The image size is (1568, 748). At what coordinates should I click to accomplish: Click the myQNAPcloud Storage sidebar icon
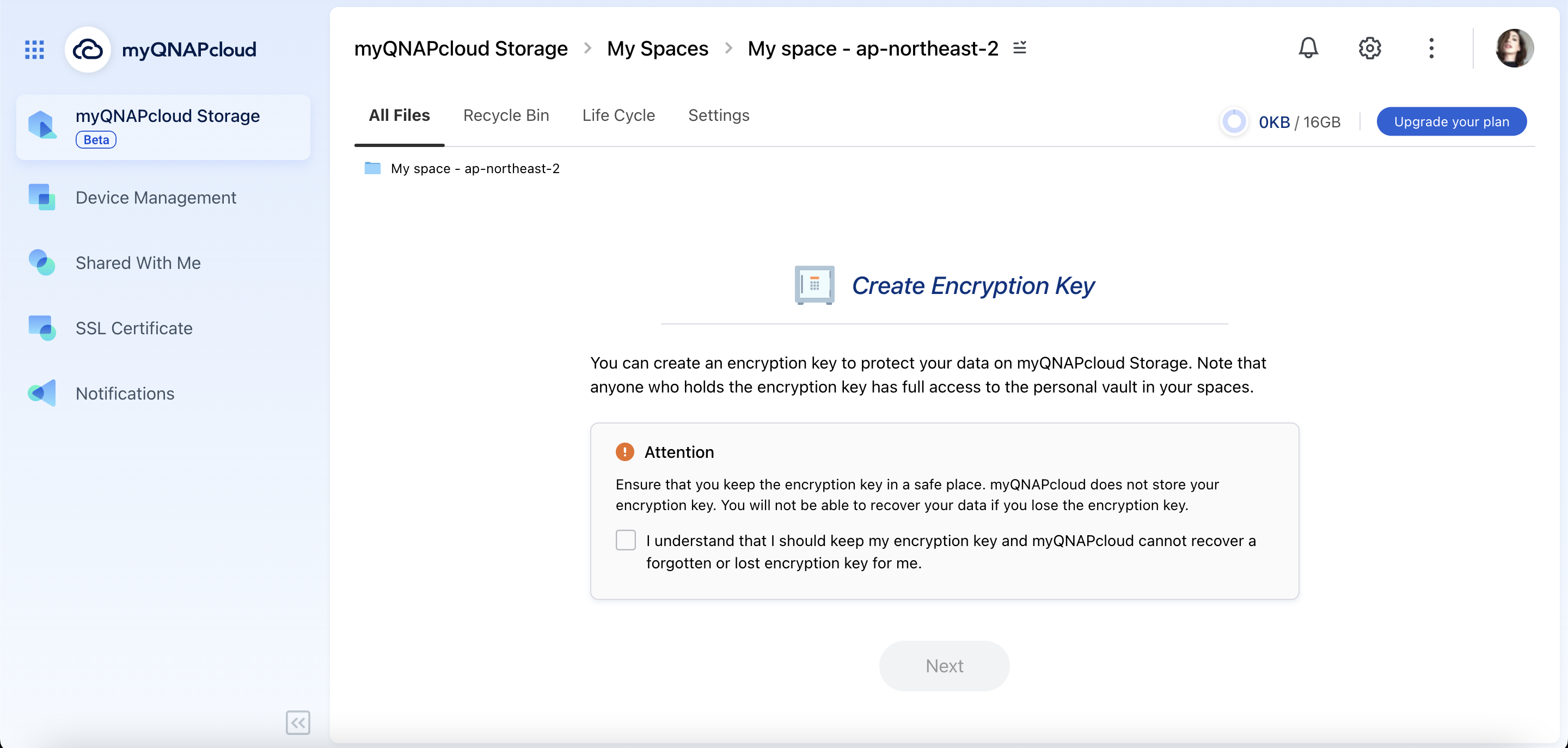tap(42, 125)
